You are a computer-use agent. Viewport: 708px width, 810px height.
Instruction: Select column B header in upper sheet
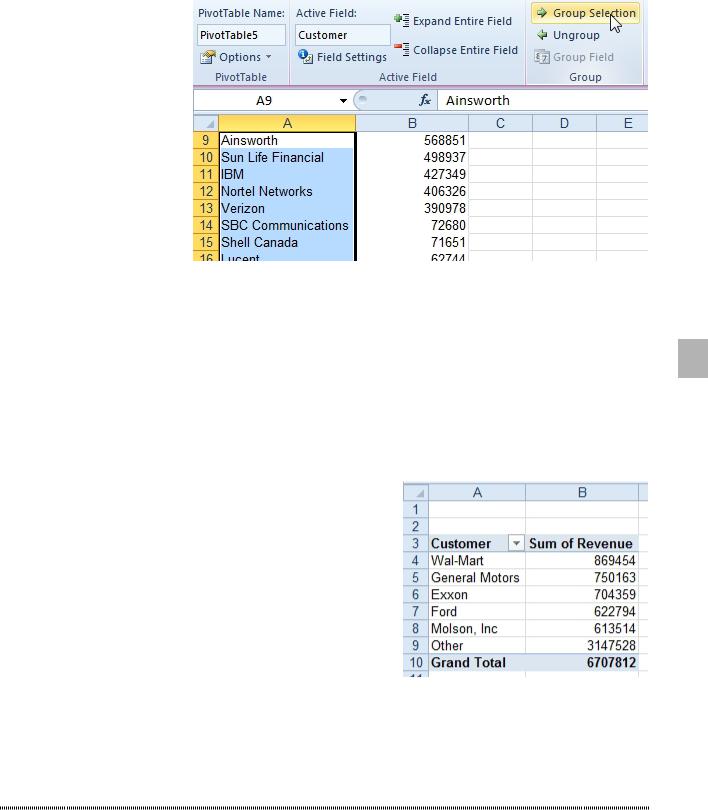click(x=412, y=123)
